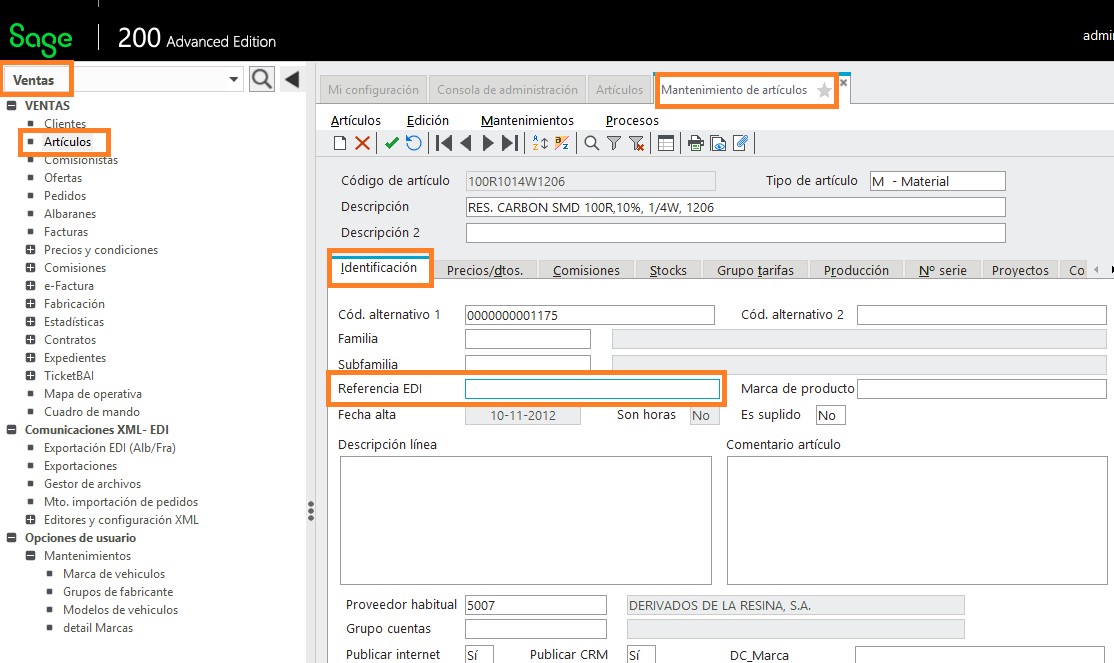
Task: Open the Nº serie tab
Action: coord(943,271)
